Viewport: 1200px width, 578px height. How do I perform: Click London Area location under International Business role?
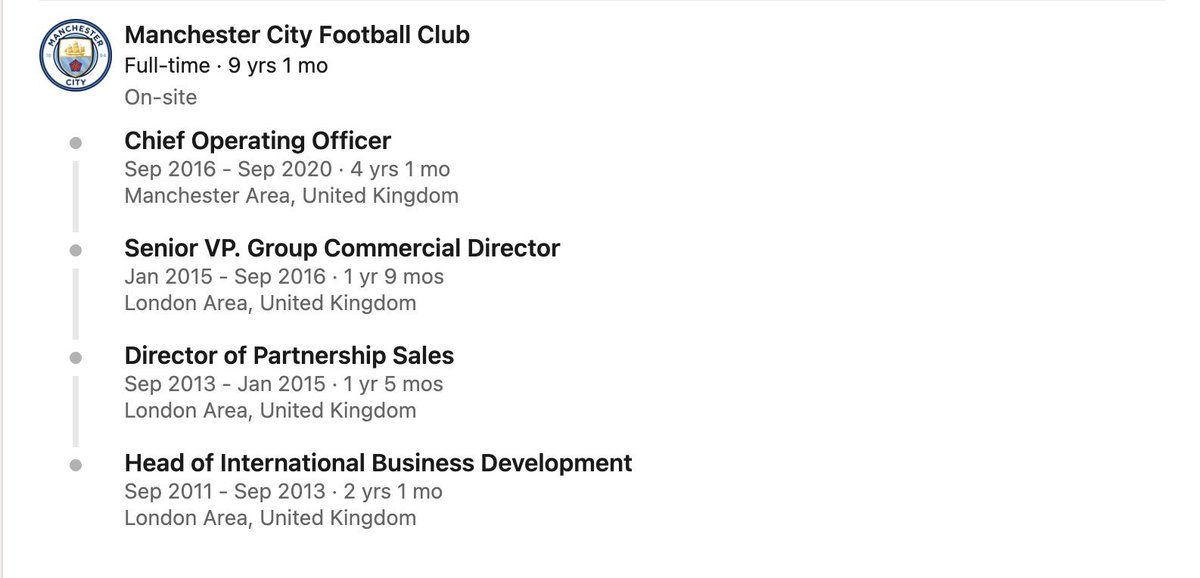click(x=270, y=518)
